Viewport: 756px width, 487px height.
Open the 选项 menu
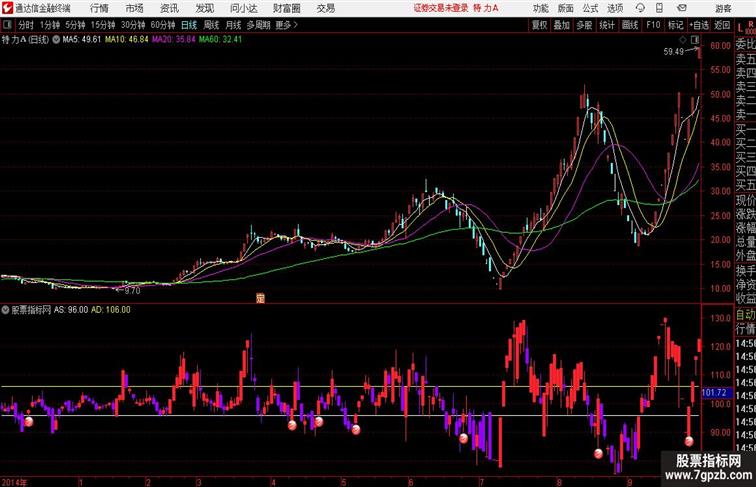point(615,8)
